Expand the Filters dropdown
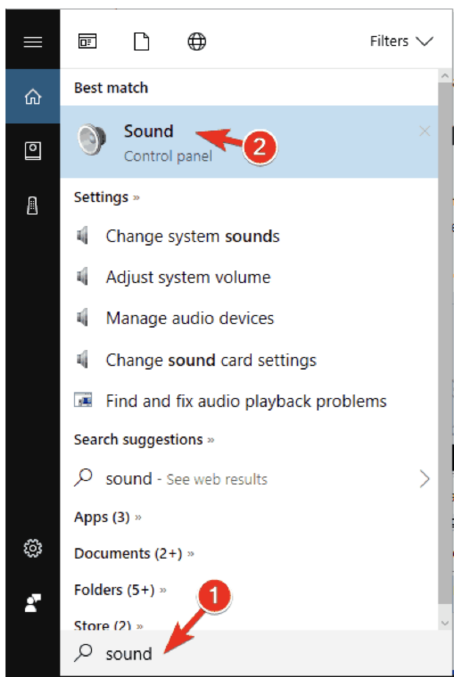Image resolution: width=459 pixels, height=683 pixels. click(402, 41)
